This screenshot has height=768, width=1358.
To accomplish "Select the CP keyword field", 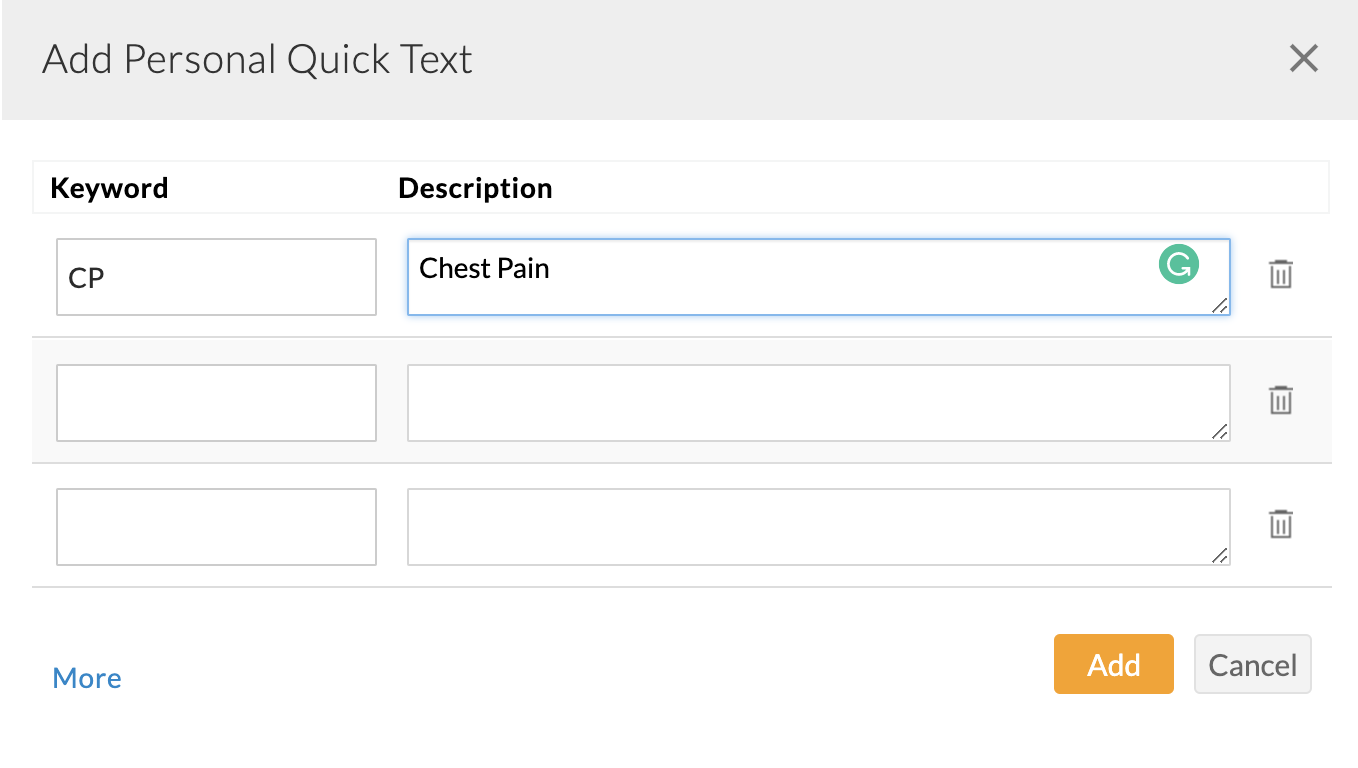I will click(216, 277).
